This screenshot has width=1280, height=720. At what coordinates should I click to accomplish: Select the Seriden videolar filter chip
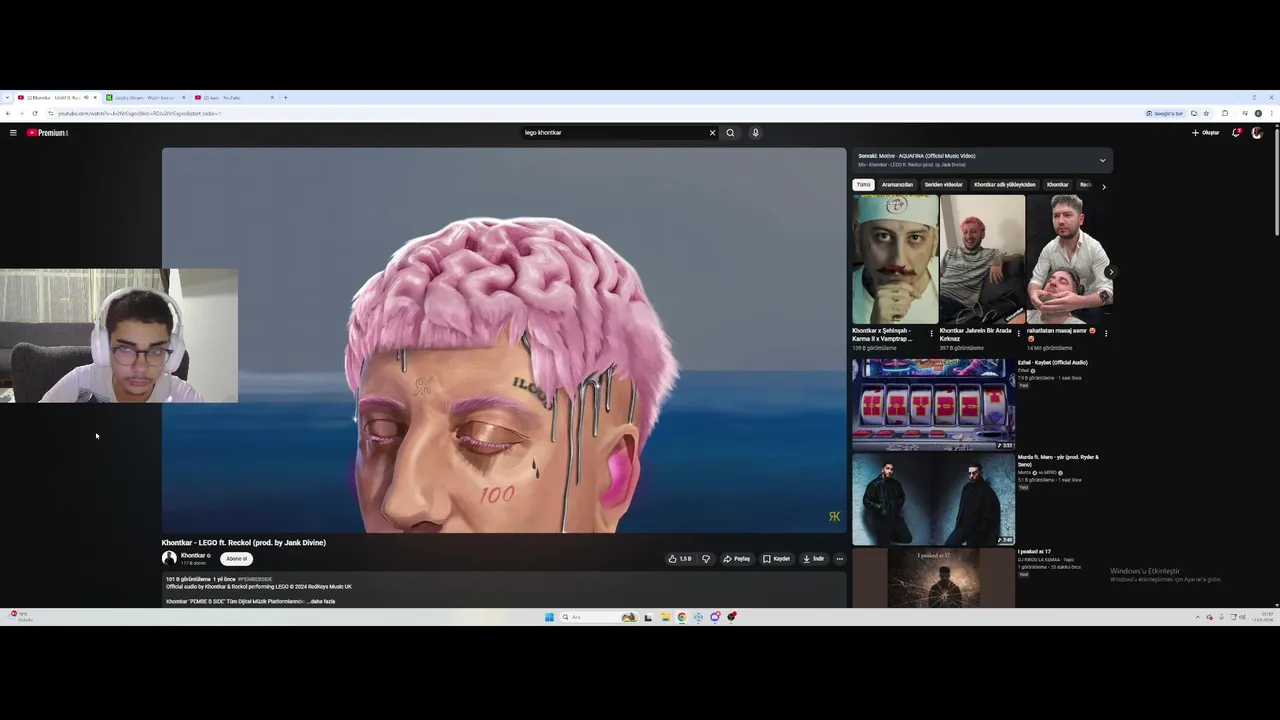point(943,185)
